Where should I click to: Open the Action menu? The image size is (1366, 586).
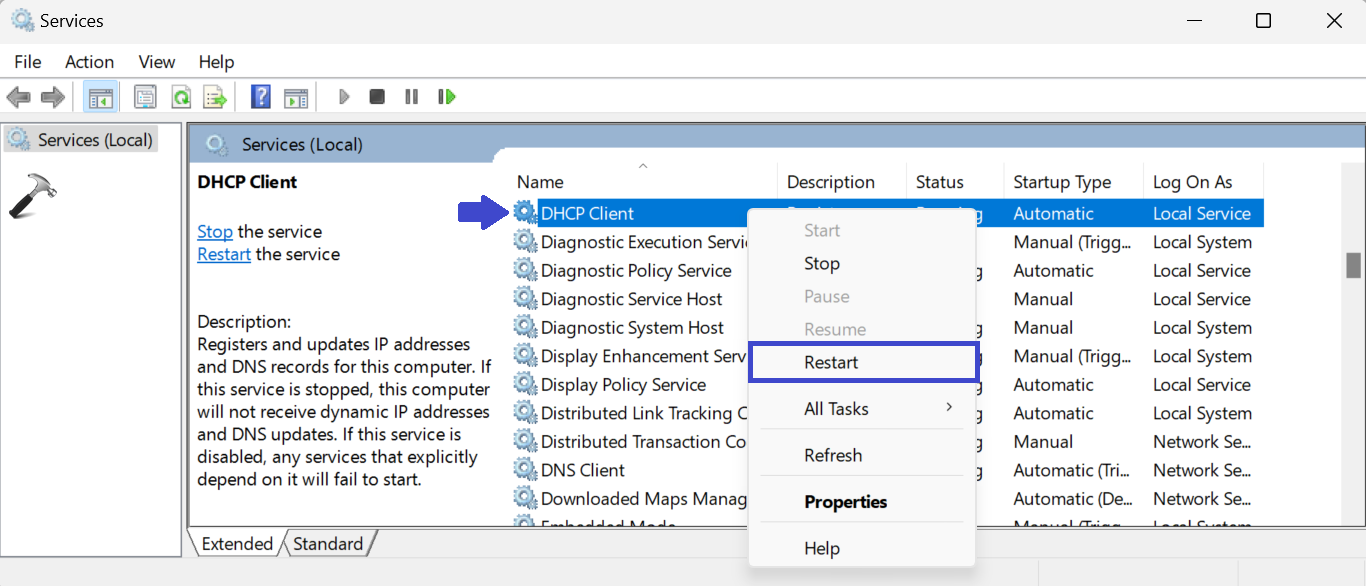coord(89,62)
